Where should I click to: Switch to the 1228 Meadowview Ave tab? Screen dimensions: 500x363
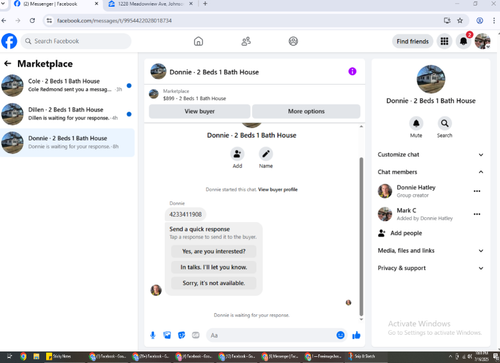[151, 4]
